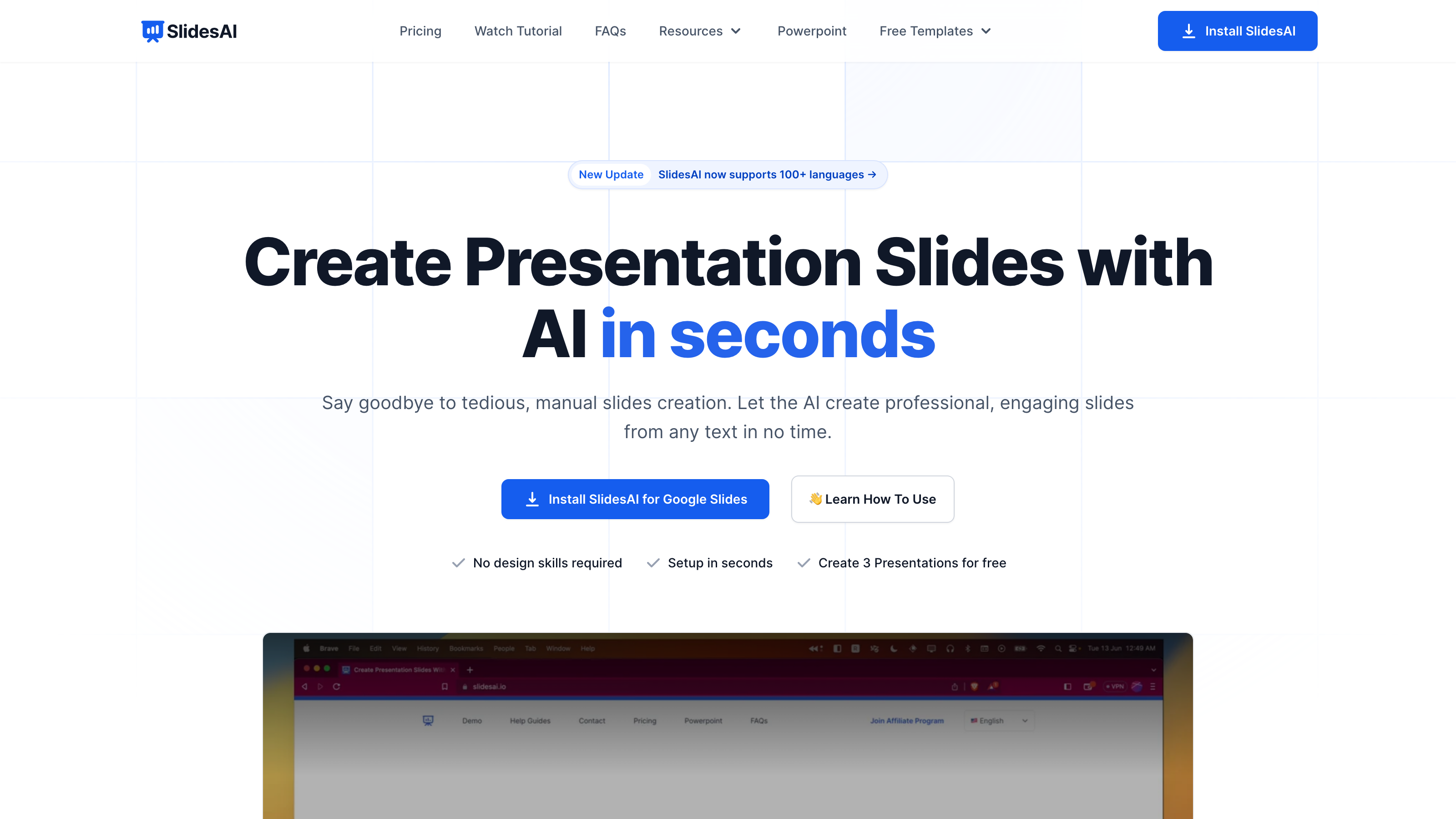Click the Learn How To Use button
This screenshot has height=819, width=1456.
click(x=872, y=499)
